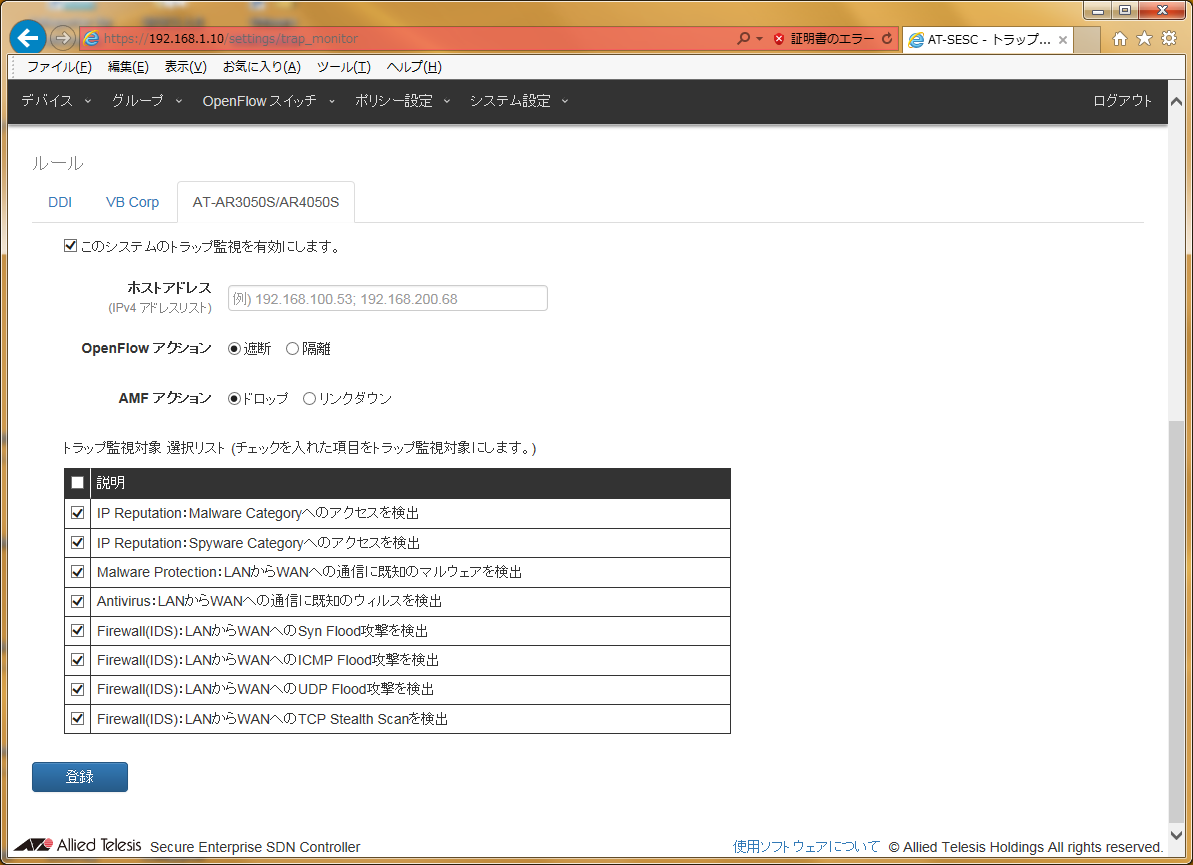1193x865 pixels.
Task: Click the refresh page icon
Action: click(887, 38)
